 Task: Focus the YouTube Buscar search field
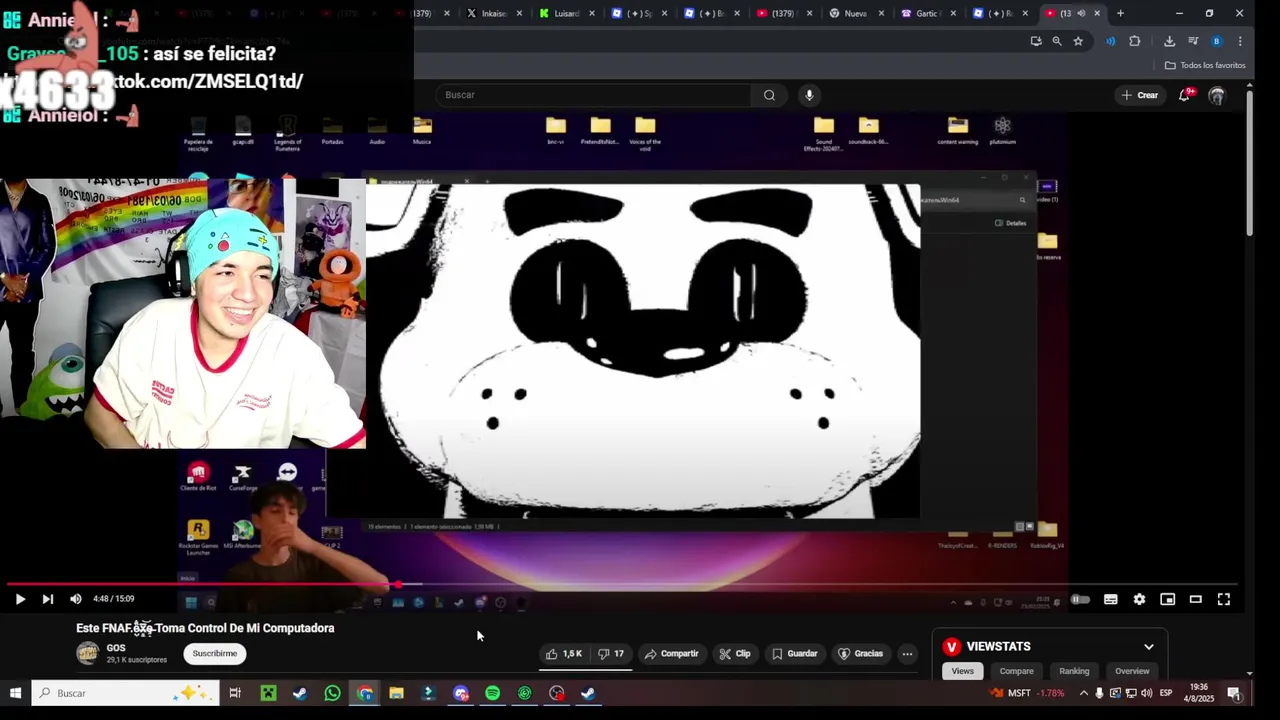[592, 95]
